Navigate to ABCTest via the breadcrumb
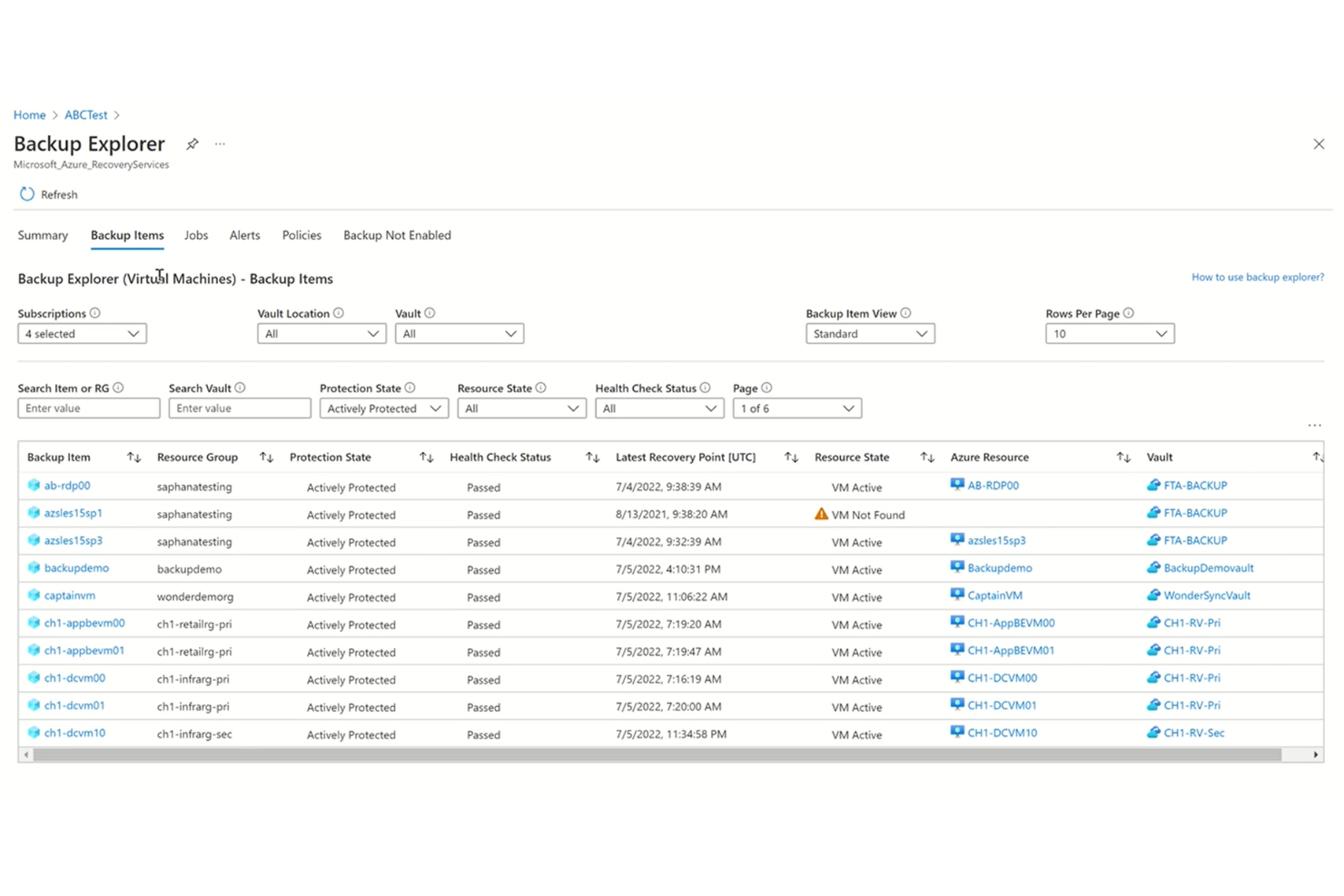This screenshot has height=896, width=1344. (x=85, y=114)
